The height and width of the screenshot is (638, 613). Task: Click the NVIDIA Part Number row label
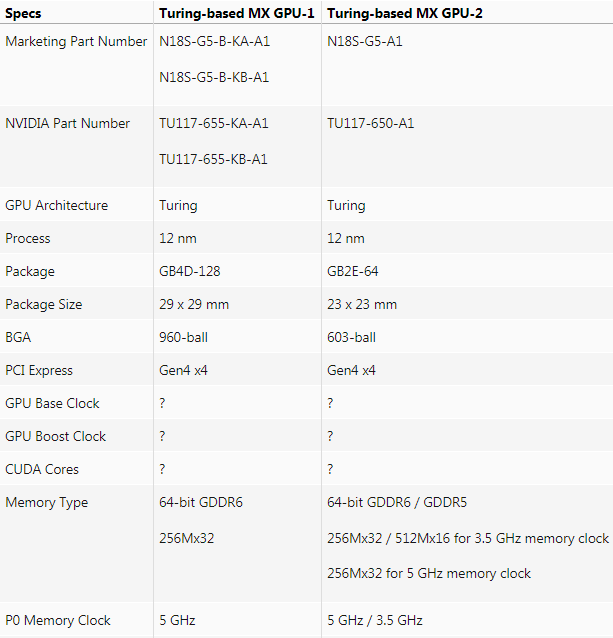pyautogui.click(x=67, y=124)
